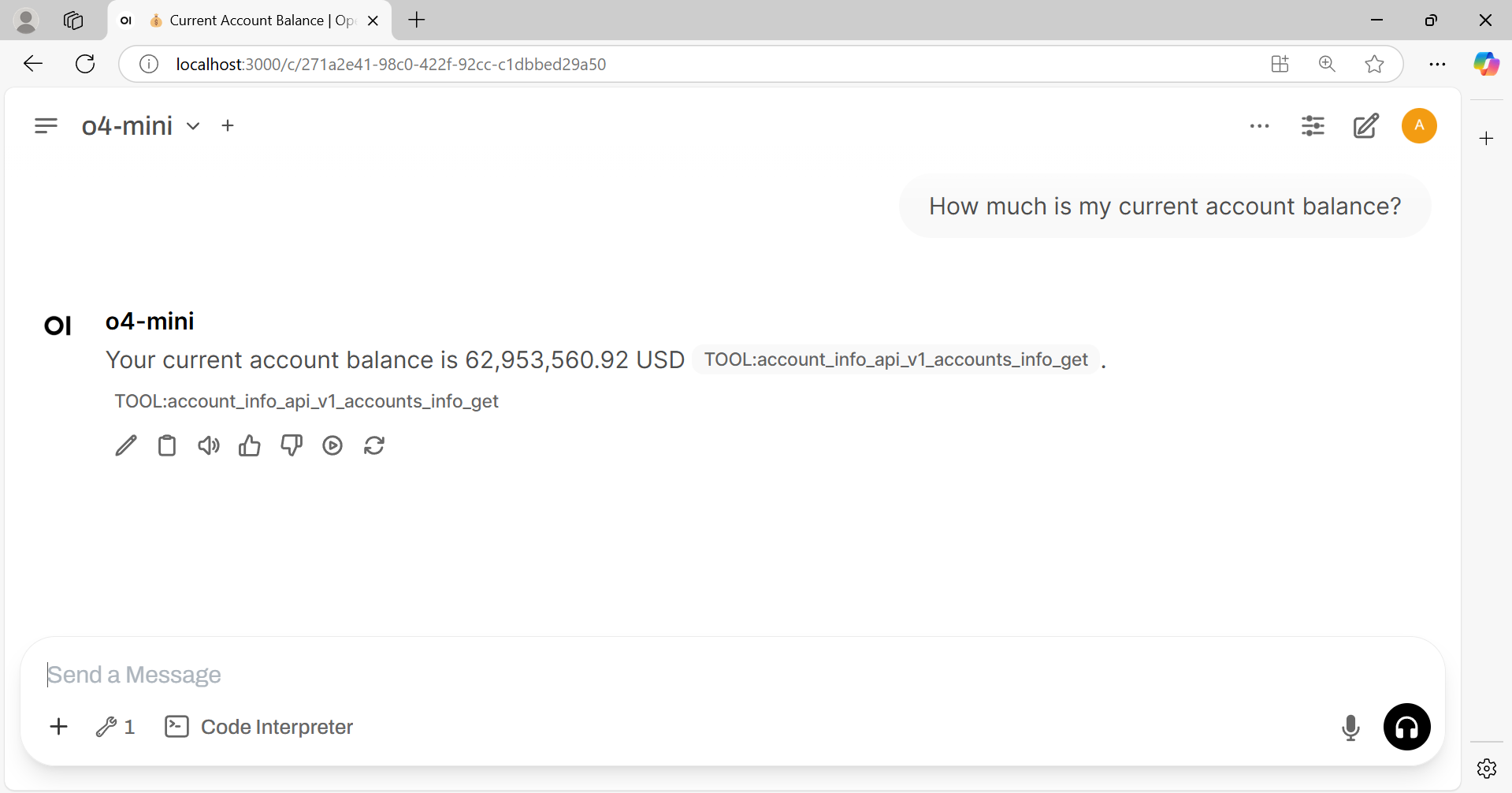Image resolution: width=1512 pixels, height=793 pixels.
Task: Add another model with plus icon
Action: [228, 125]
